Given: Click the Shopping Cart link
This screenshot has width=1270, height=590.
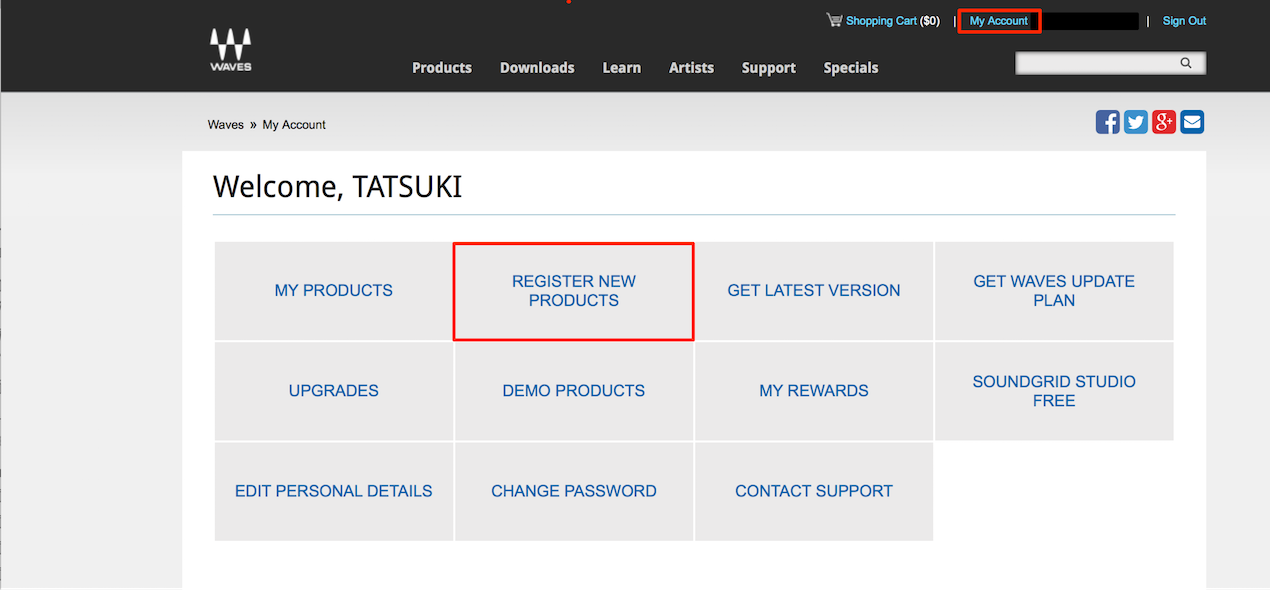Looking at the screenshot, I should [881, 21].
